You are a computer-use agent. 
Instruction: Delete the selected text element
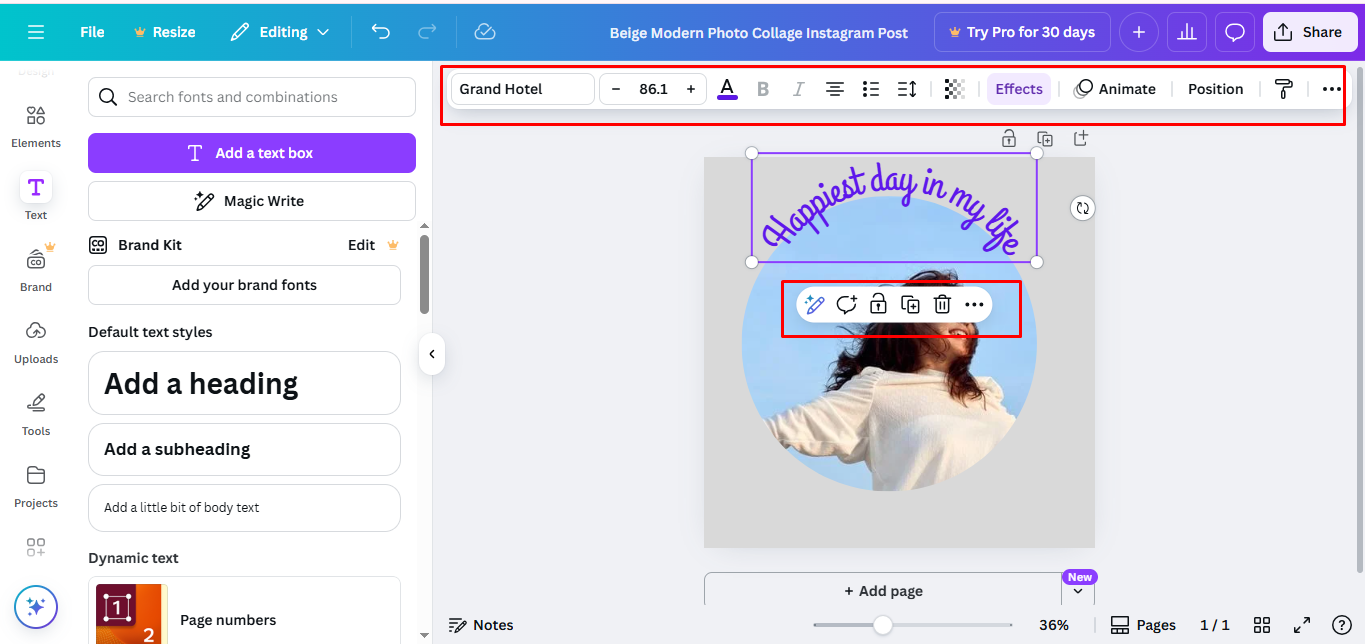coord(942,303)
